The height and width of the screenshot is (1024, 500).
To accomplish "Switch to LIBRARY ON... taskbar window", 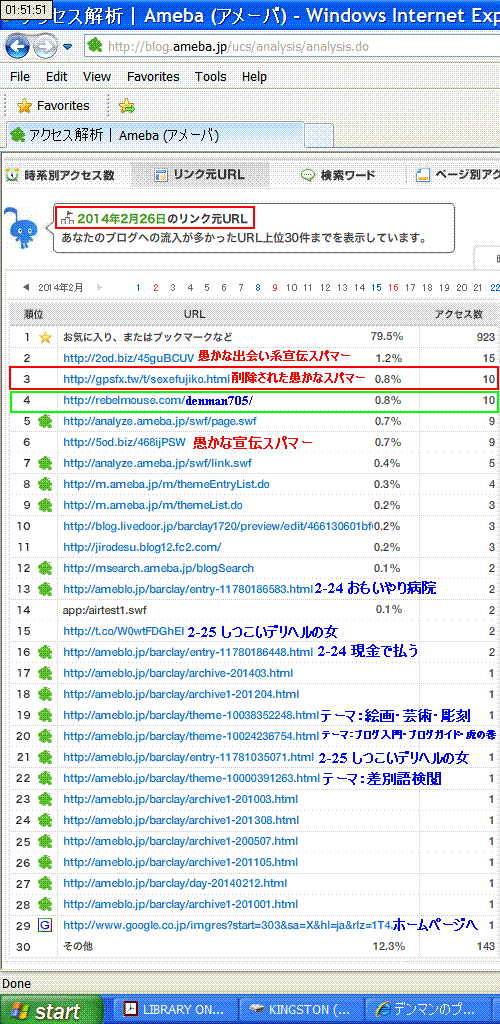I will (x=176, y=1010).
